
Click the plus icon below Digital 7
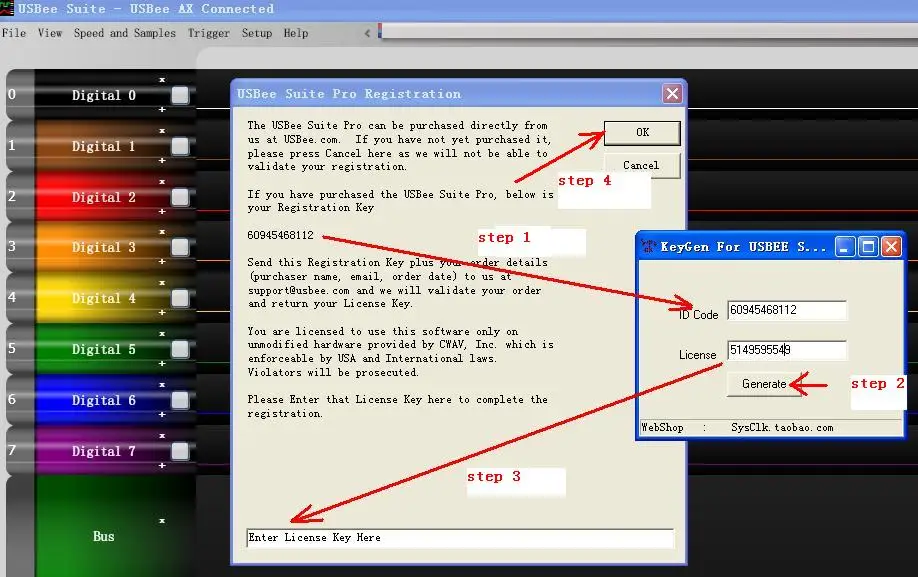162,465
